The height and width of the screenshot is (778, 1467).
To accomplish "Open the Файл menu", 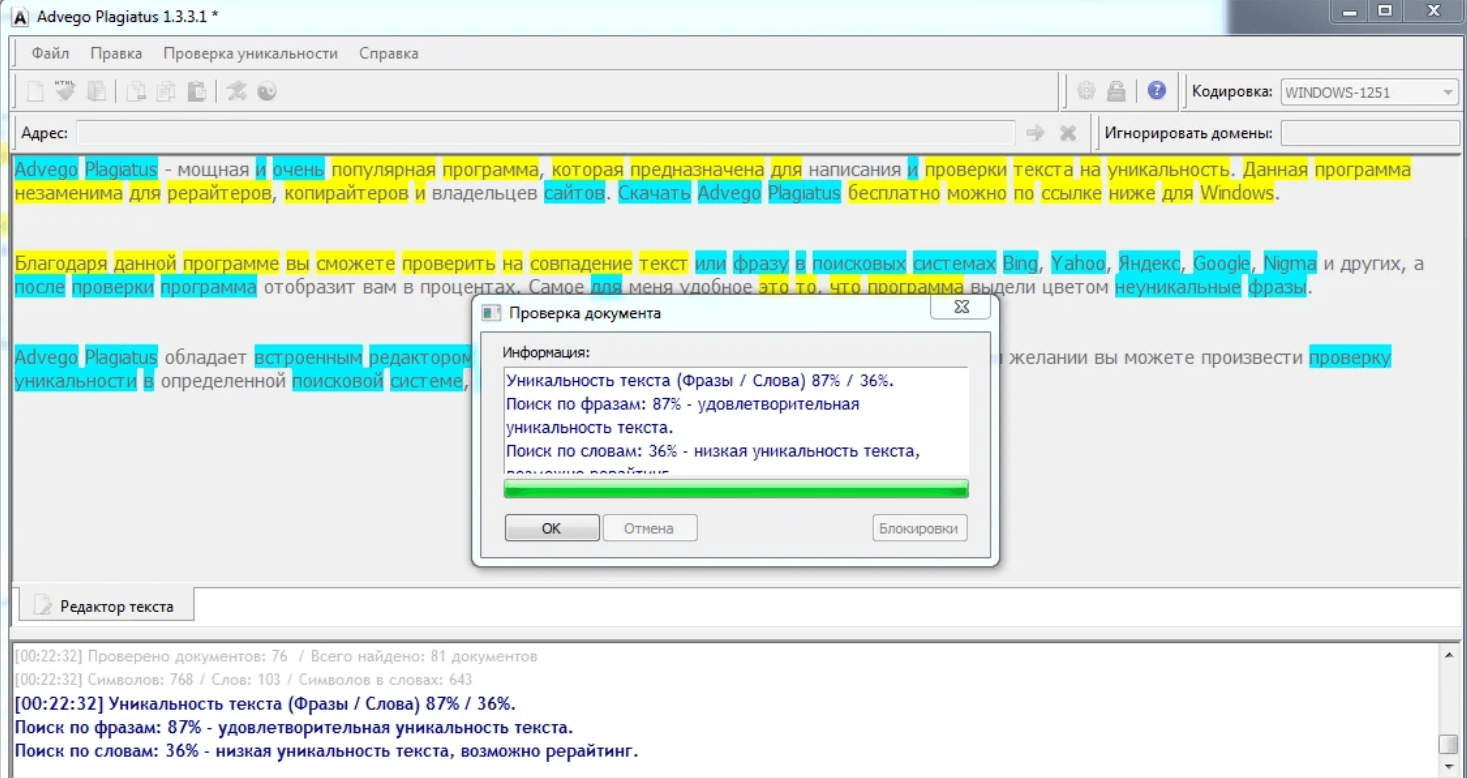I will click(50, 53).
